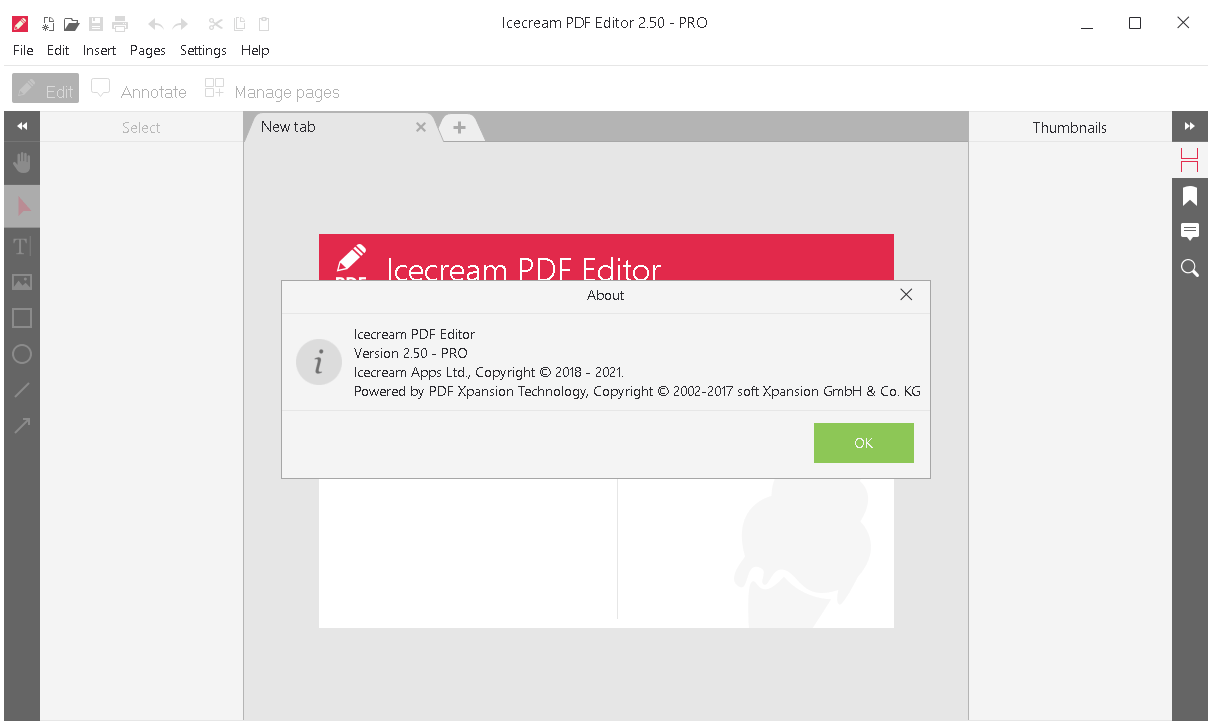
Task: Open the File menu
Action: point(23,50)
